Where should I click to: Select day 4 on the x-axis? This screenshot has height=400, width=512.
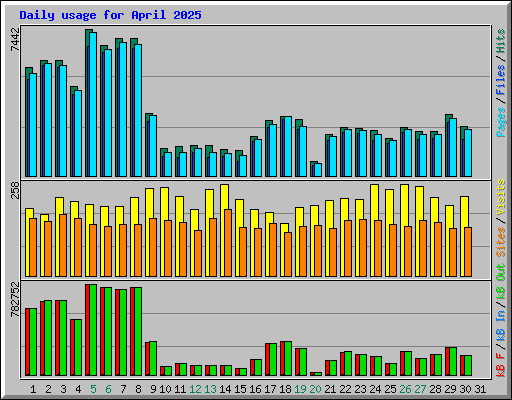click(x=78, y=389)
